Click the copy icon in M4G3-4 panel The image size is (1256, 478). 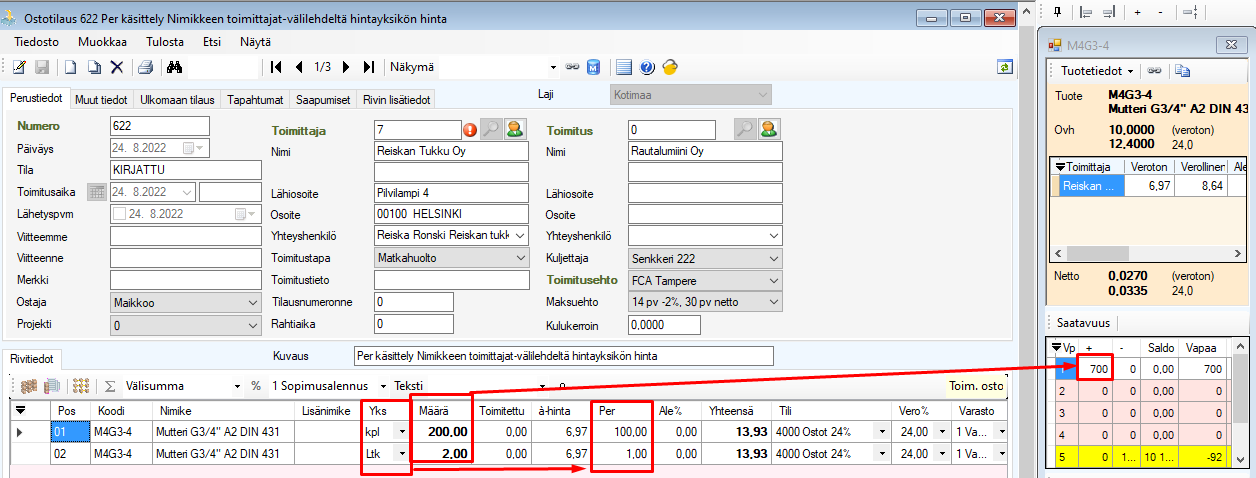click(x=1182, y=71)
